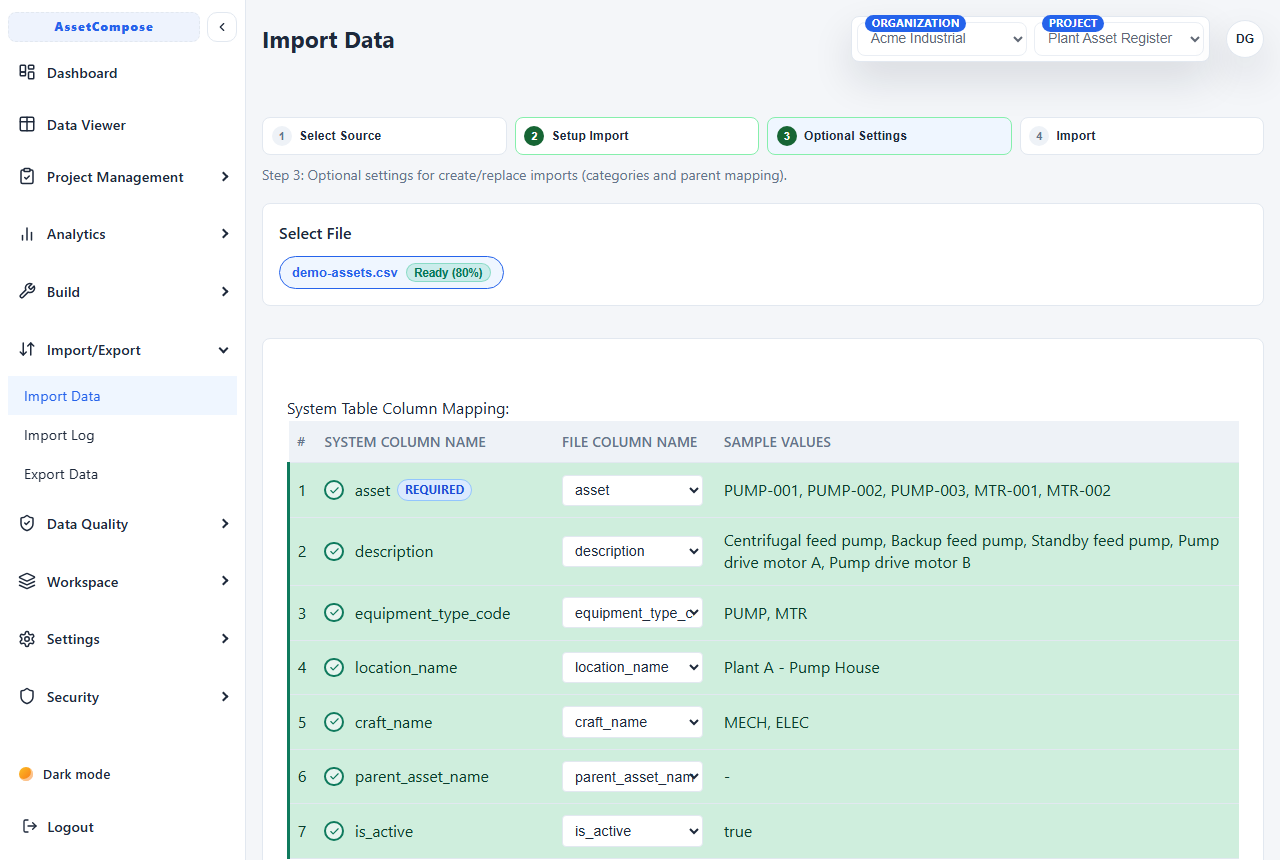Collapse the sidebar with the chevron button
1280x860 pixels.
(x=222, y=27)
